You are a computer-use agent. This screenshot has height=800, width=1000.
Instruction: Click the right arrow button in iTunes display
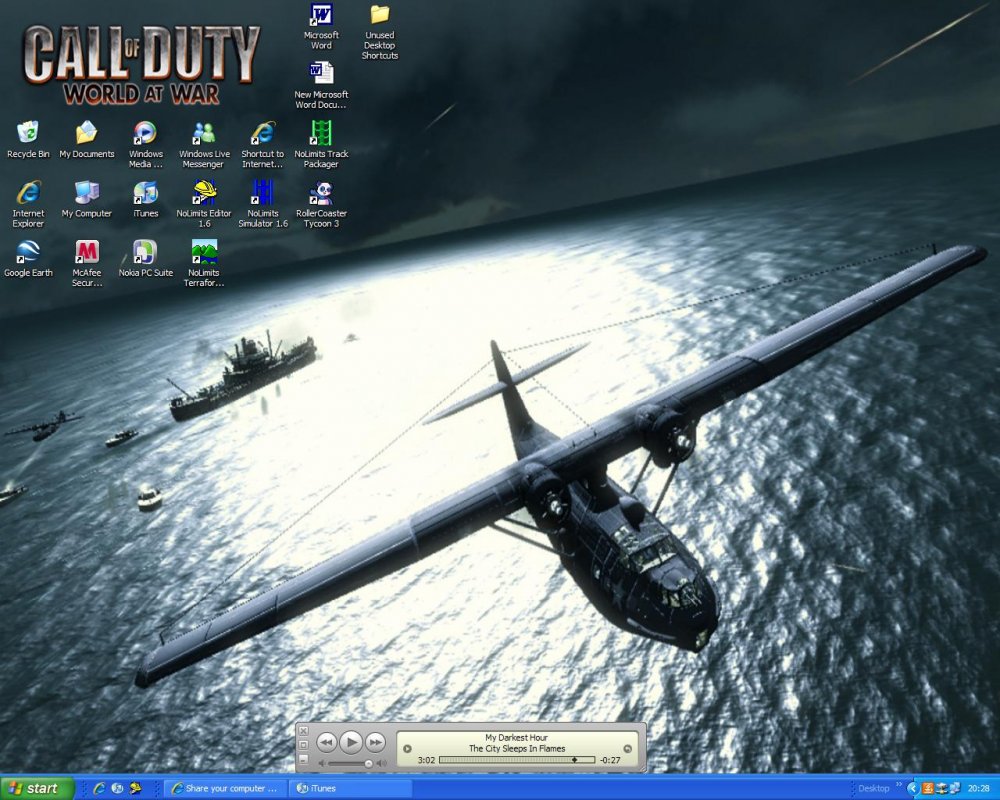click(627, 748)
